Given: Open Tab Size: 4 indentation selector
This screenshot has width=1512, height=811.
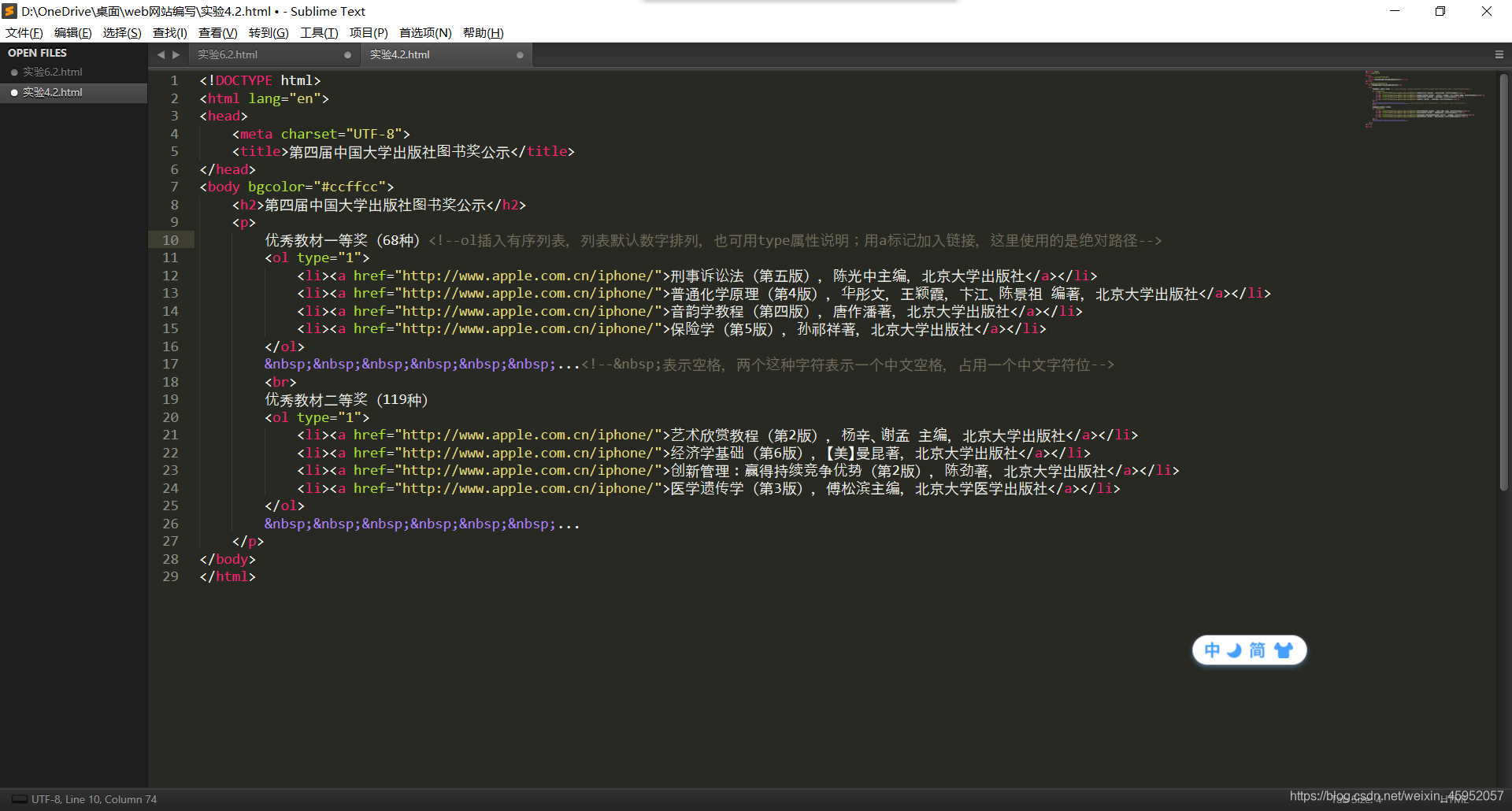Looking at the screenshot, I should coord(1357,799).
